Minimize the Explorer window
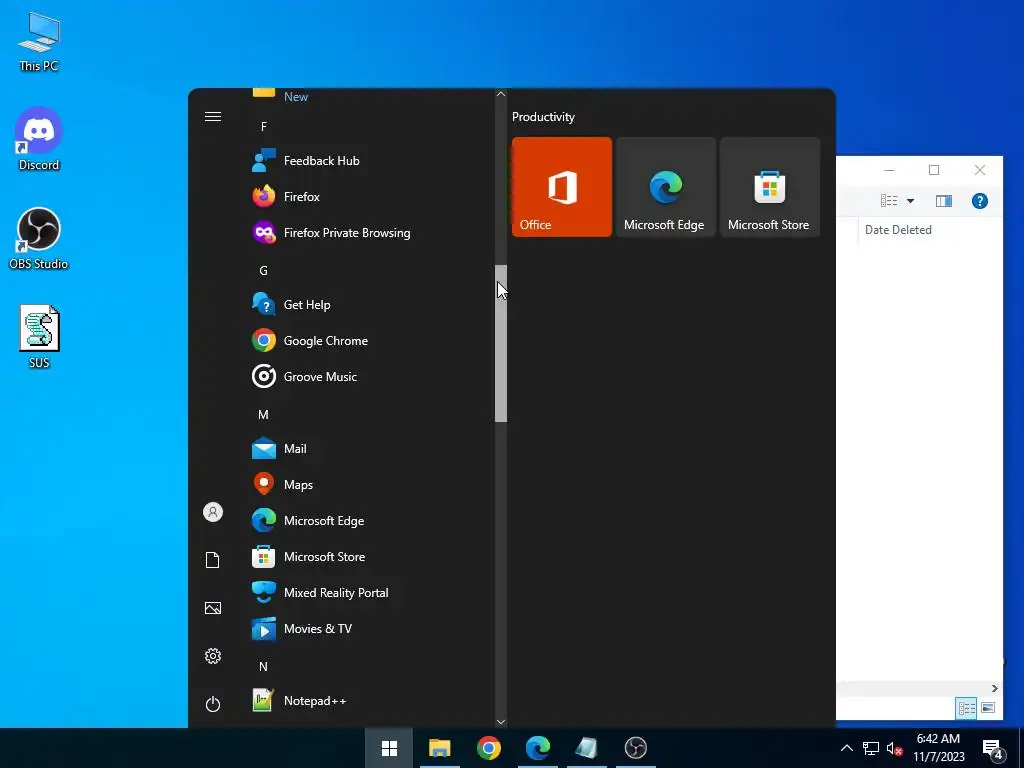This screenshot has width=1024, height=768. click(x=889, y=170)
